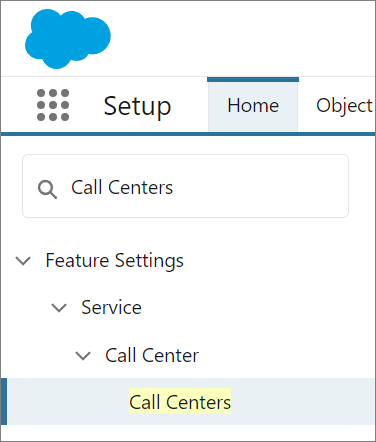Open the highlighted Call Centers link
The image size is (376, 442).
pyautogui.click(x=180, y=402)
